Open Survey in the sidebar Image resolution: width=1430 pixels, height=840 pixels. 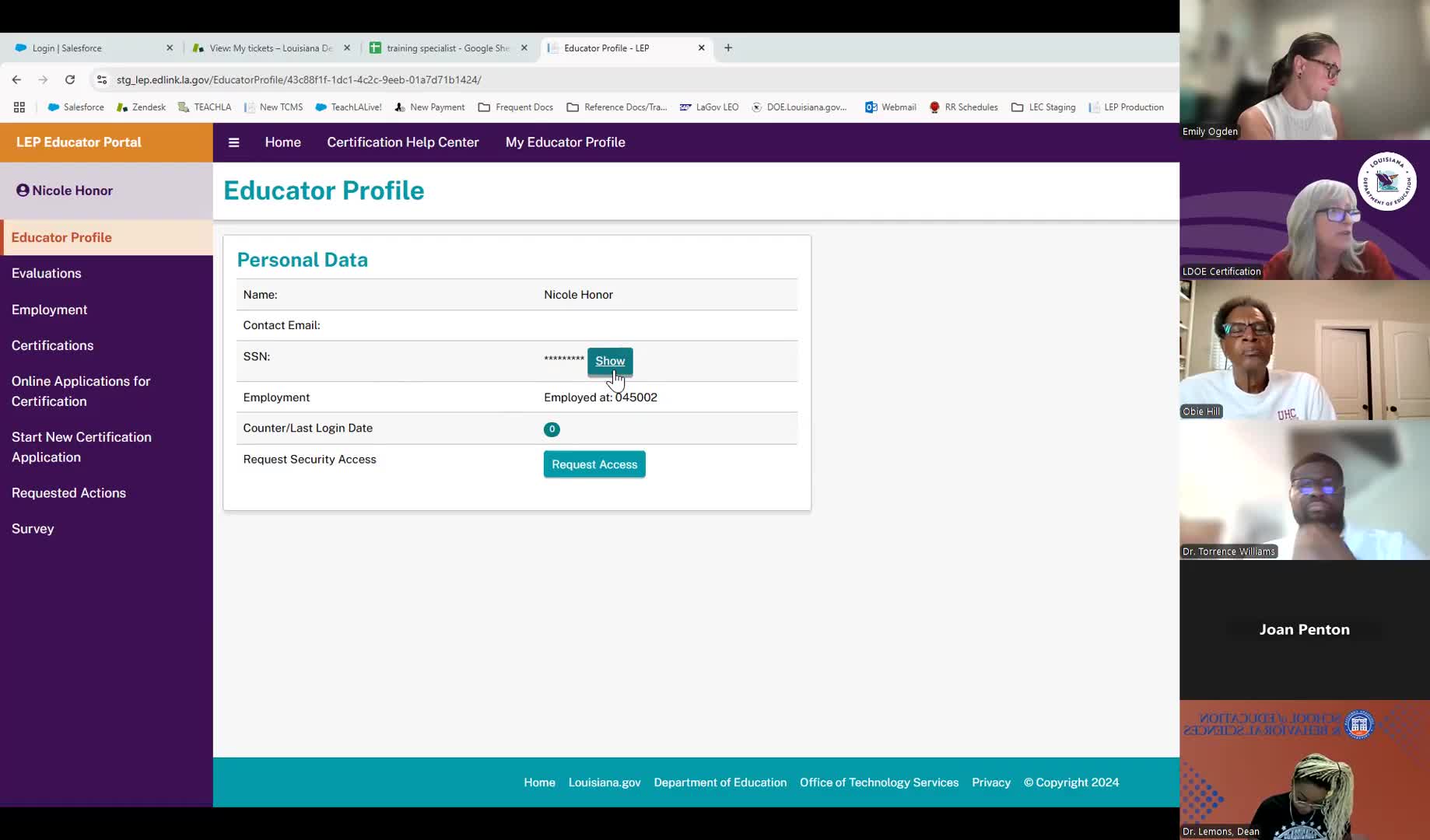click(x=33, y=529)
